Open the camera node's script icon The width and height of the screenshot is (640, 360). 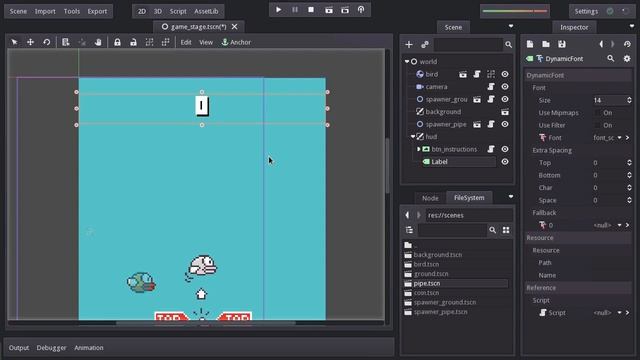point(491,87)
